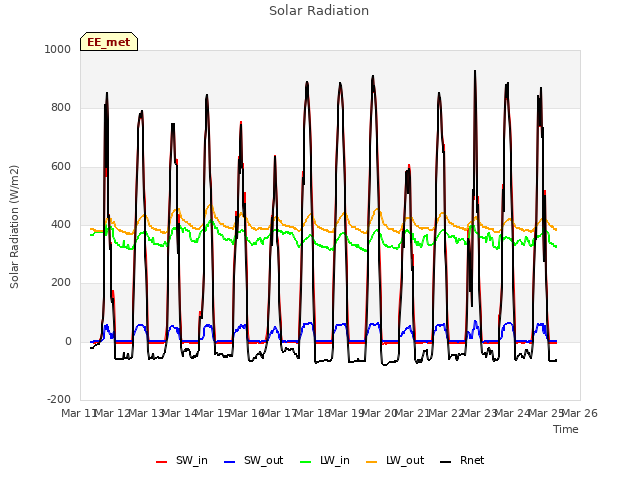Click the Solar Radiation (W/m2) y-axis label
Viewport: 640px width, 480px height.
coord(14,227)
